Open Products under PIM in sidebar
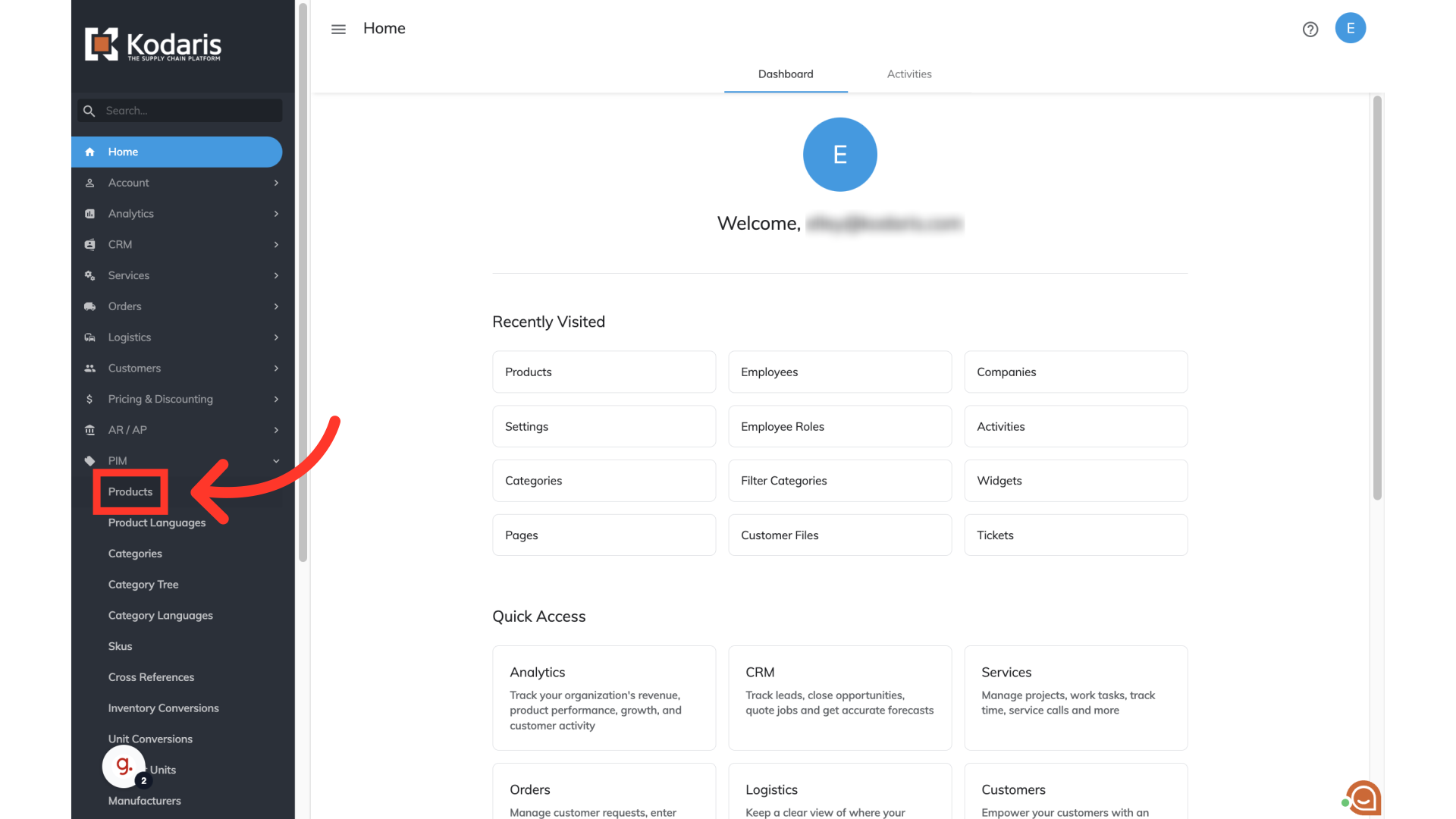The image size is (1456, 819). 130,492
